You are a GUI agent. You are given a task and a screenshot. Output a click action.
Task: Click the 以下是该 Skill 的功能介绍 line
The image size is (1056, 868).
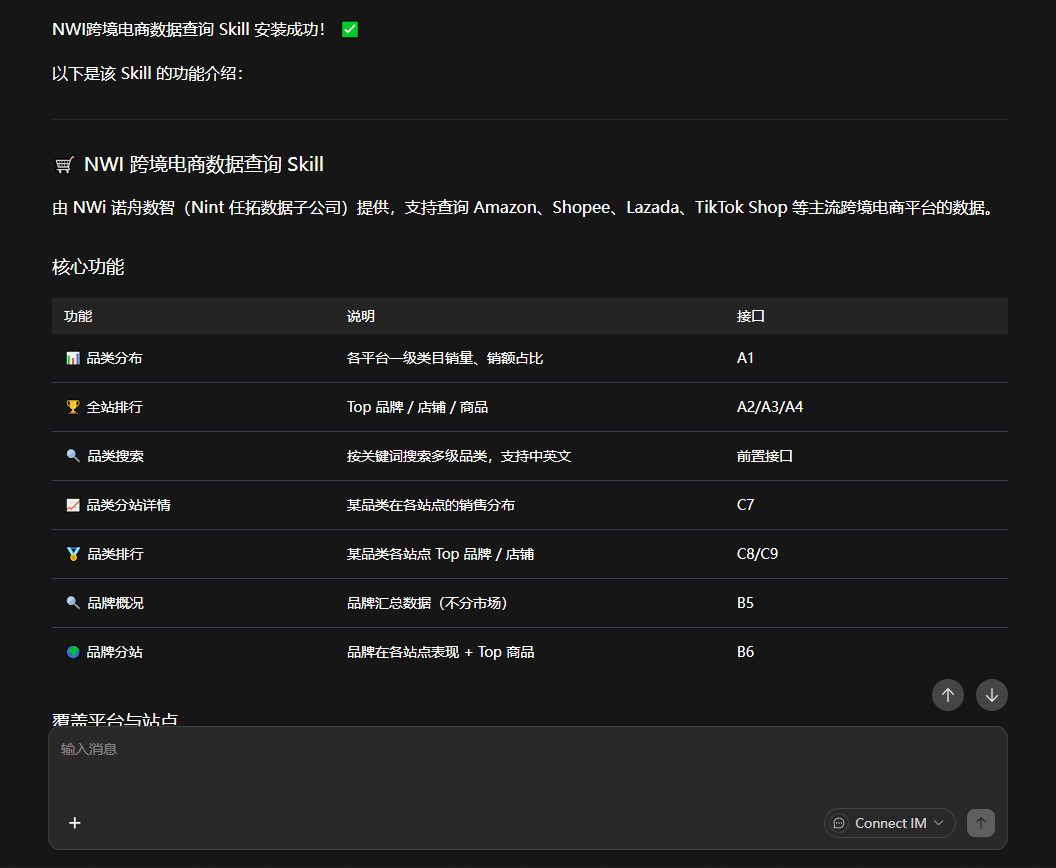(147, 73)
